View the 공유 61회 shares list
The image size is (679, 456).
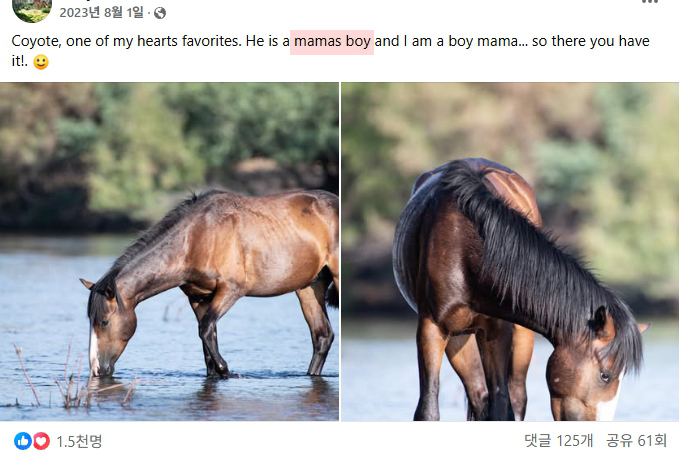click(636, 440)
